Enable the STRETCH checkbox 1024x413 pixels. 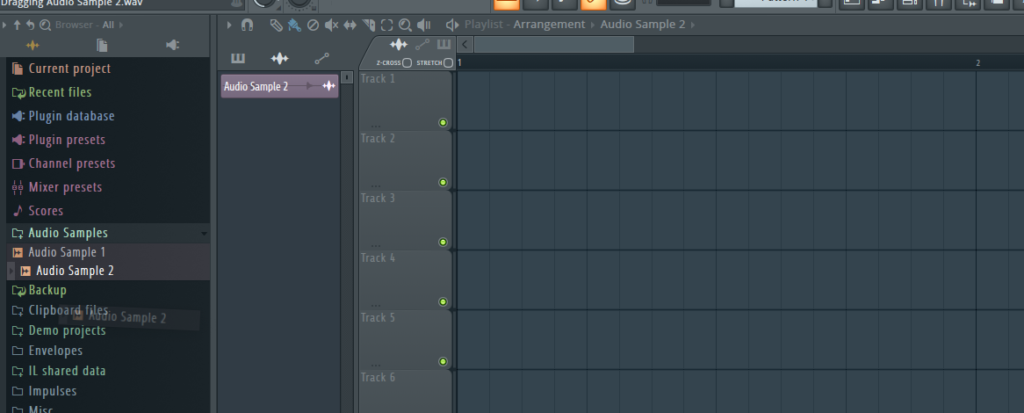point(448,62)
